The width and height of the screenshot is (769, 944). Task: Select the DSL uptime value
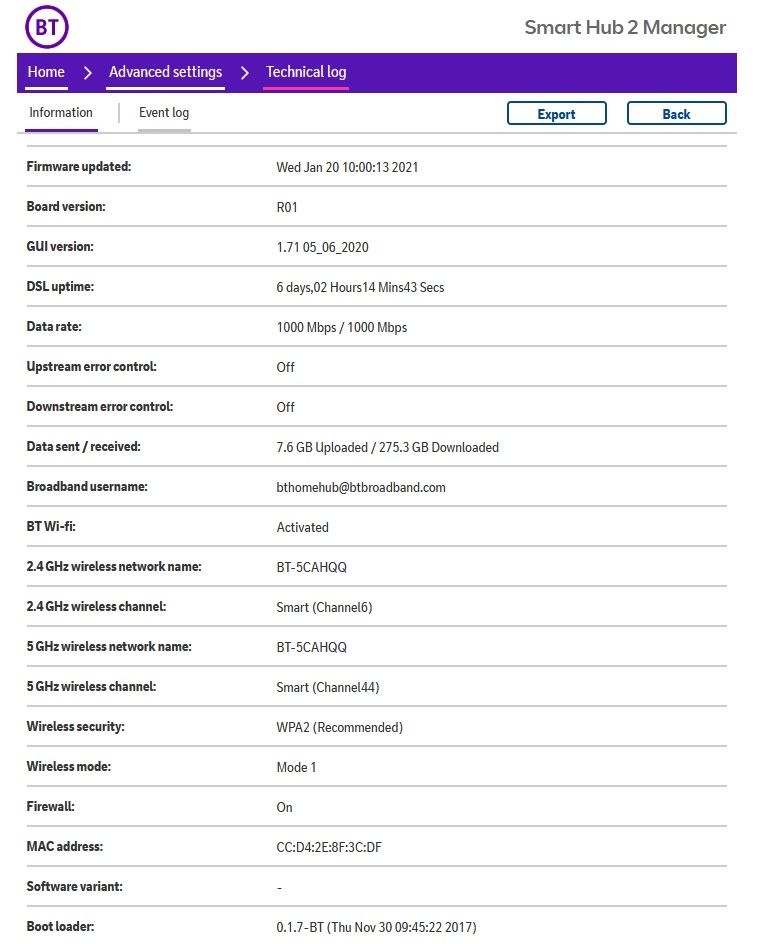(x=360, y=287)
